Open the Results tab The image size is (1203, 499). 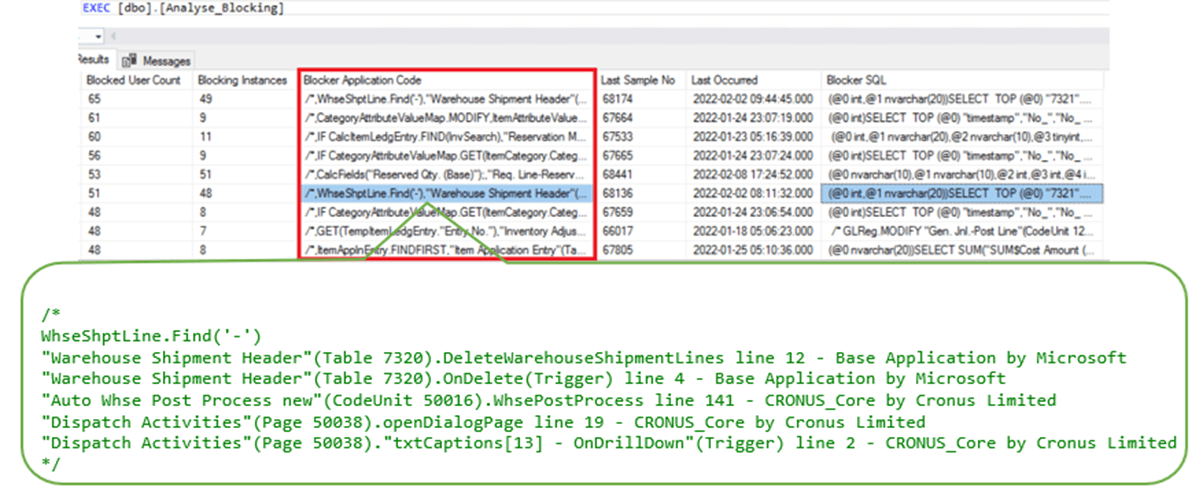(94, 60)
